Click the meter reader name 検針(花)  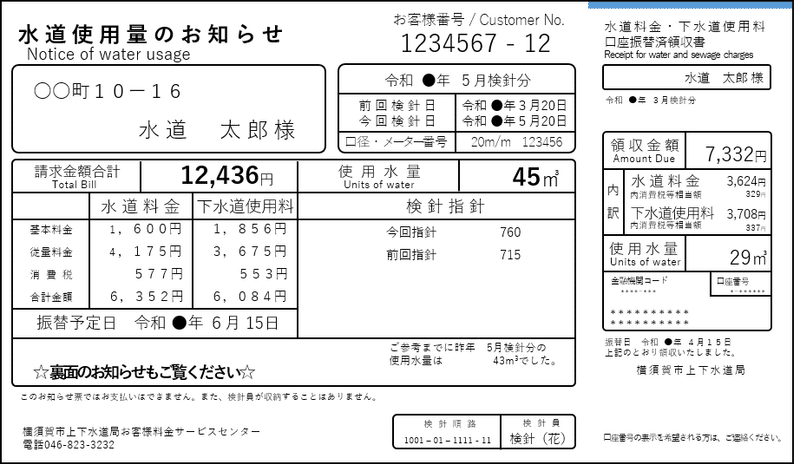click(538, 438)
